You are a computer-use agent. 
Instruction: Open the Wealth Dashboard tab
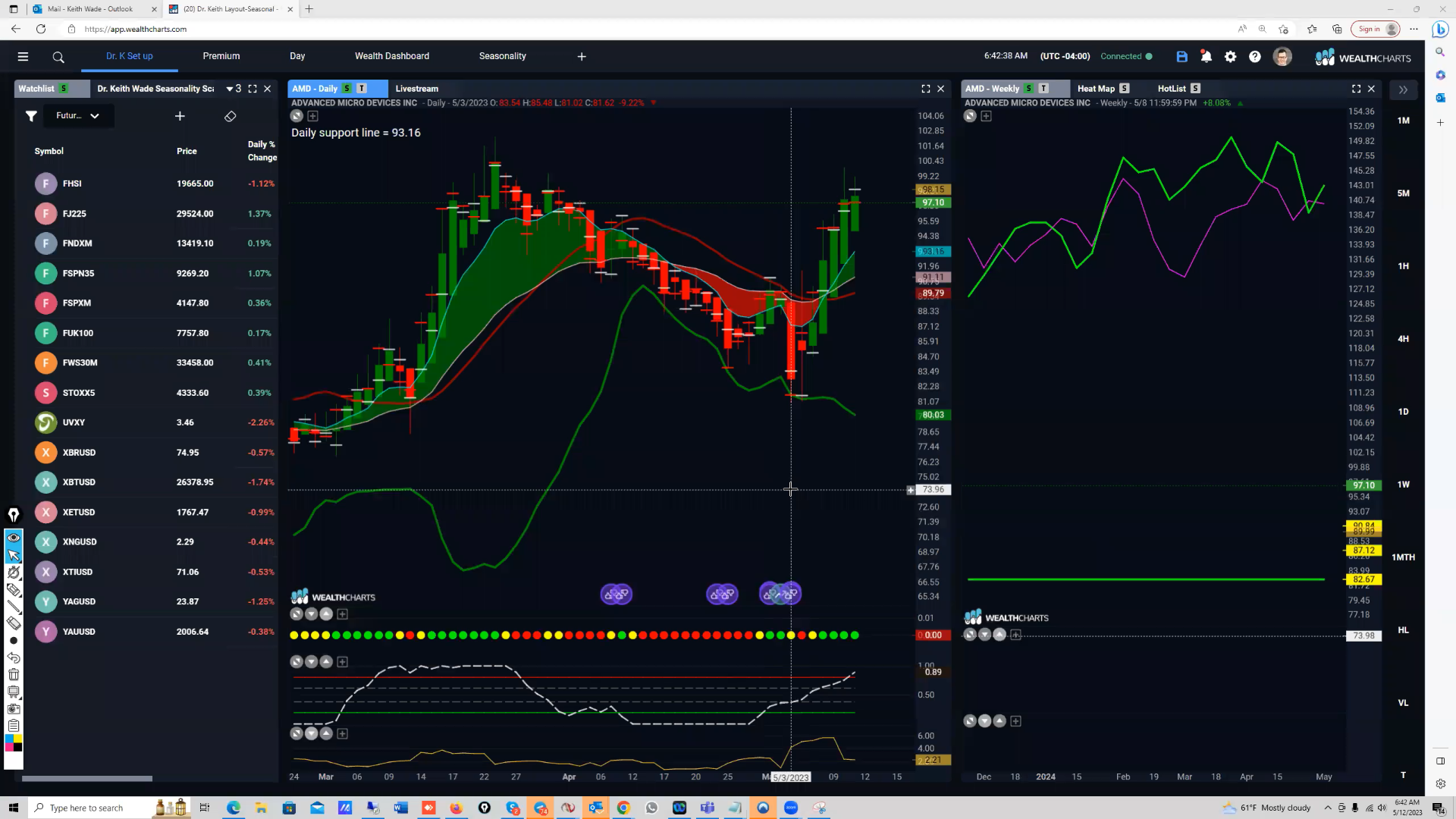(x=392, y=56)
